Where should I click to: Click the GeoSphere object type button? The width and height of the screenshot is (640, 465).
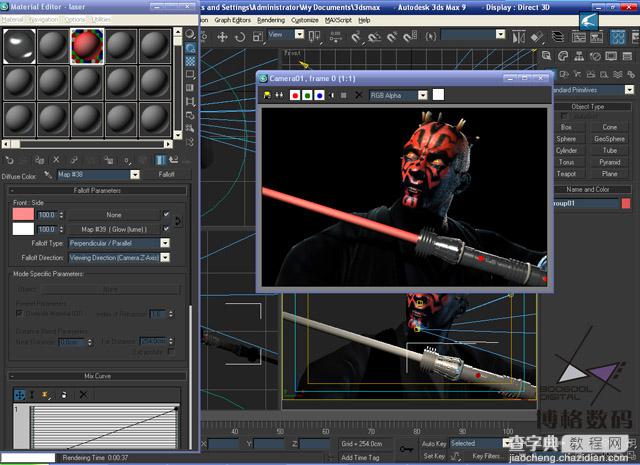pyautogui.click(x=609, y=139)
